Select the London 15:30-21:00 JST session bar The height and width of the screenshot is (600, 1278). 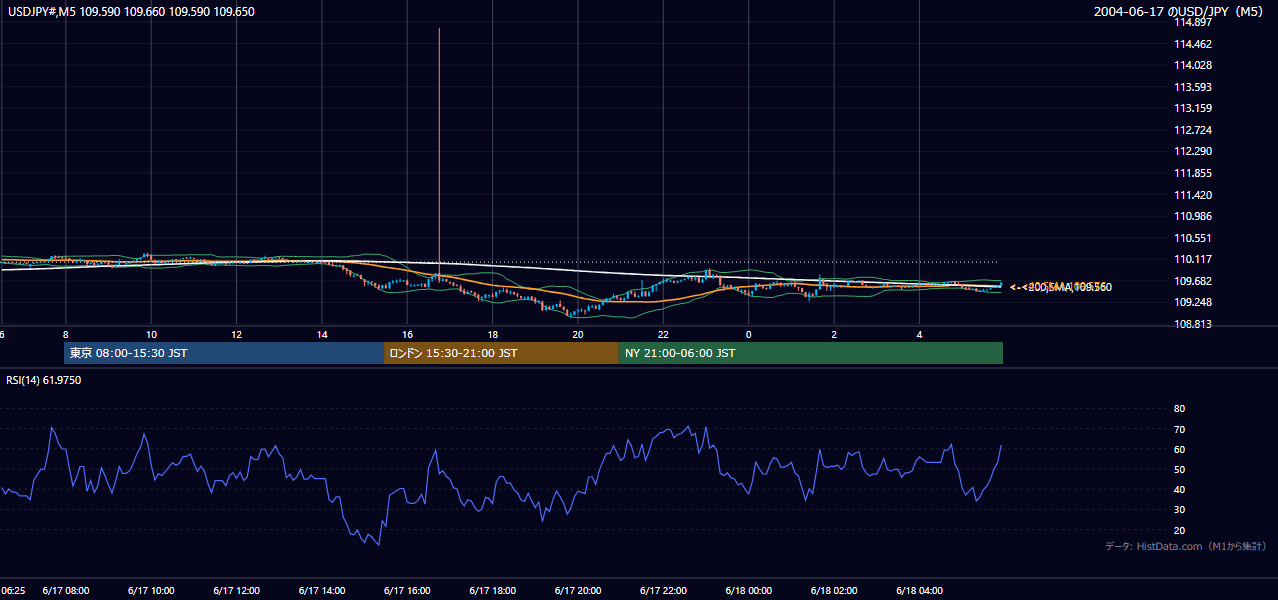point(501,353)
